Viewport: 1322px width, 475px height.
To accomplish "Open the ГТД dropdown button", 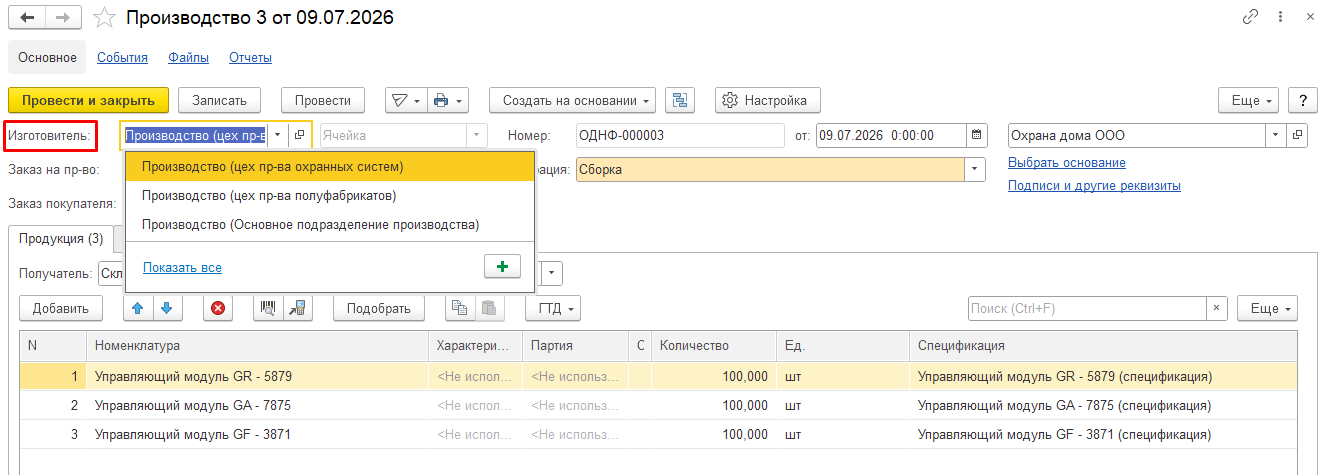I will (553, 308).
